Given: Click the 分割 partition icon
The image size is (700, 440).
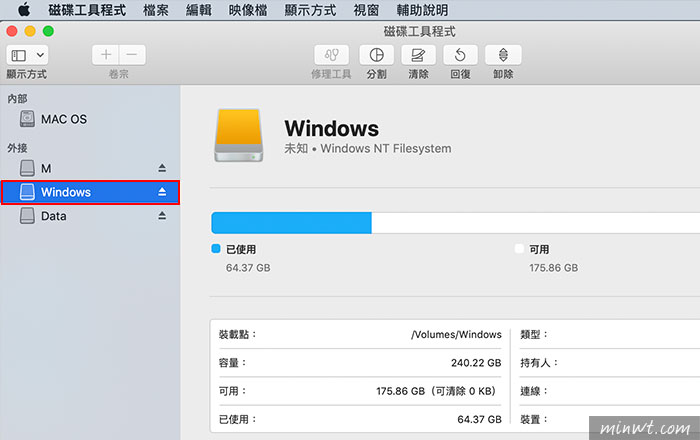Looking at the screenshot, I should (x=377, y=55).
